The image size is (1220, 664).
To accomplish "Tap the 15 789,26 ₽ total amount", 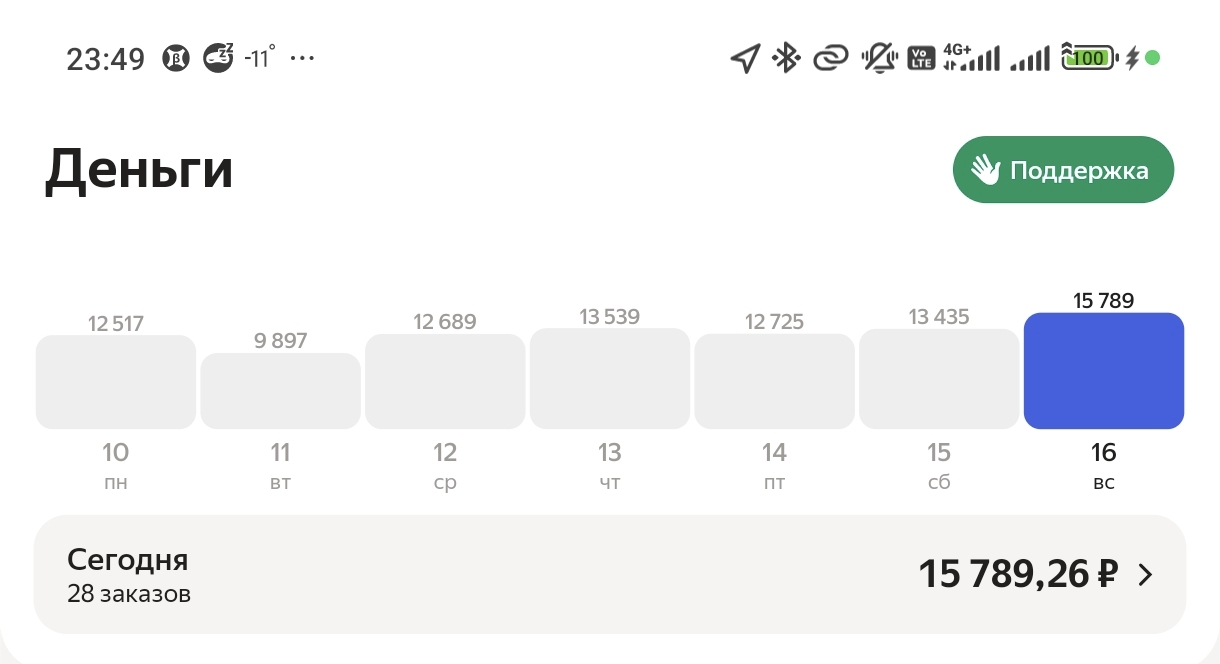I will click(x=1018, y=574).
